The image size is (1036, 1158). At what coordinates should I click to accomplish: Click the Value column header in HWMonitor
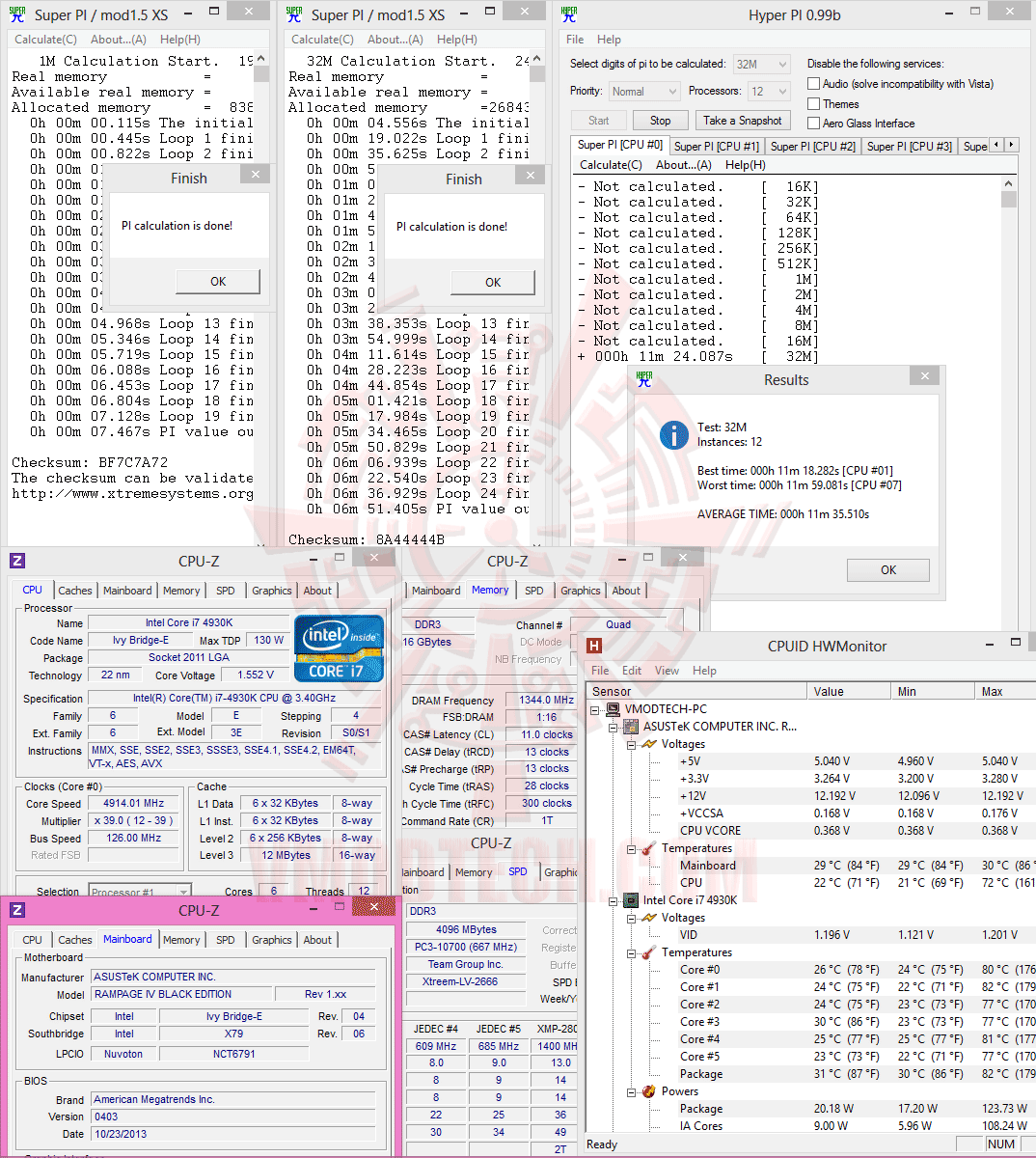click(848, 691)
